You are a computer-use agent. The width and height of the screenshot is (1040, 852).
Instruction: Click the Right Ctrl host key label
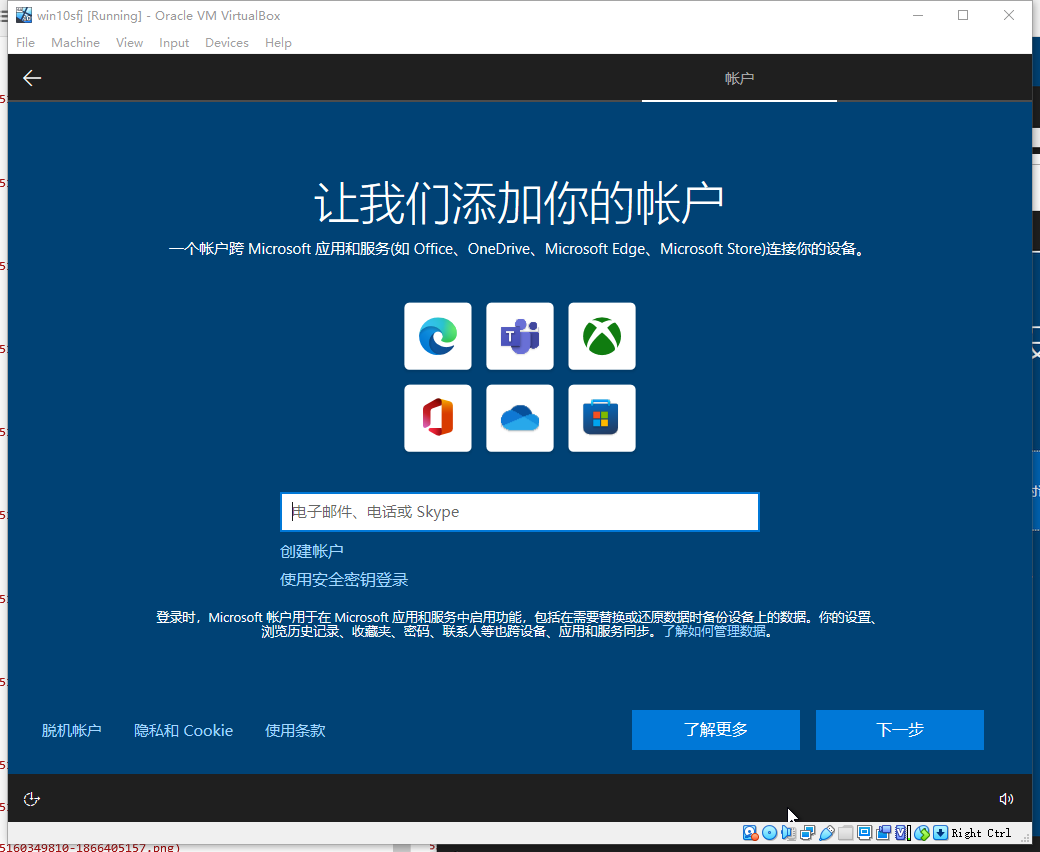click(x=981, y=833)
